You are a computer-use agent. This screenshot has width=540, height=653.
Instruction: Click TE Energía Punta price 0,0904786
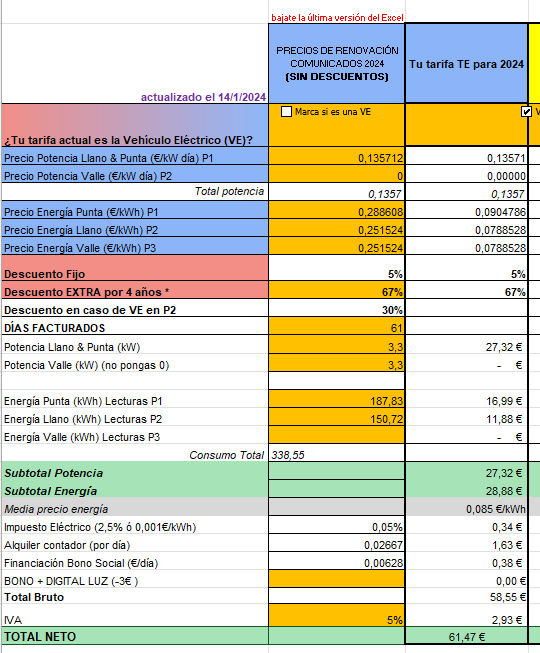pos(467,212)
